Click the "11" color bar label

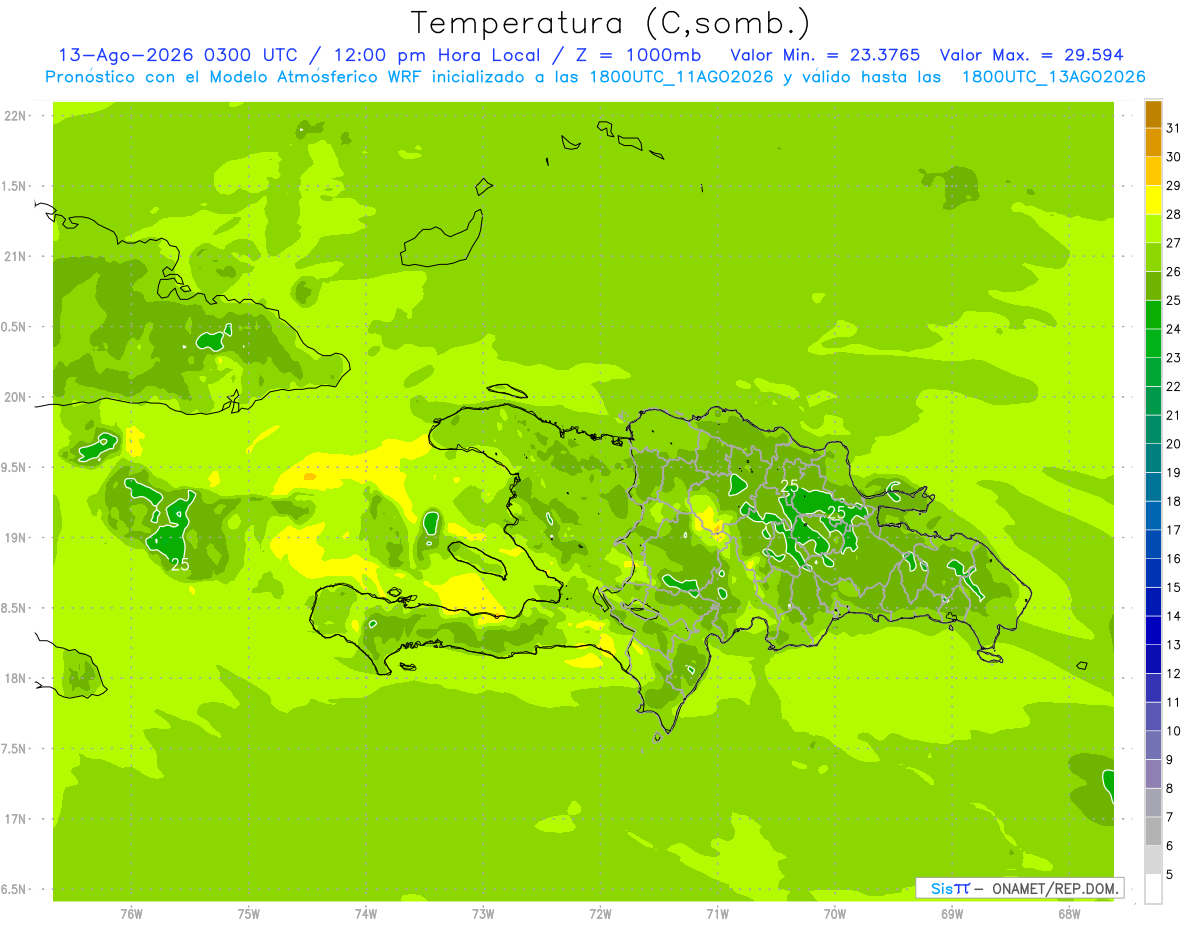click(x=1173, y=702)
